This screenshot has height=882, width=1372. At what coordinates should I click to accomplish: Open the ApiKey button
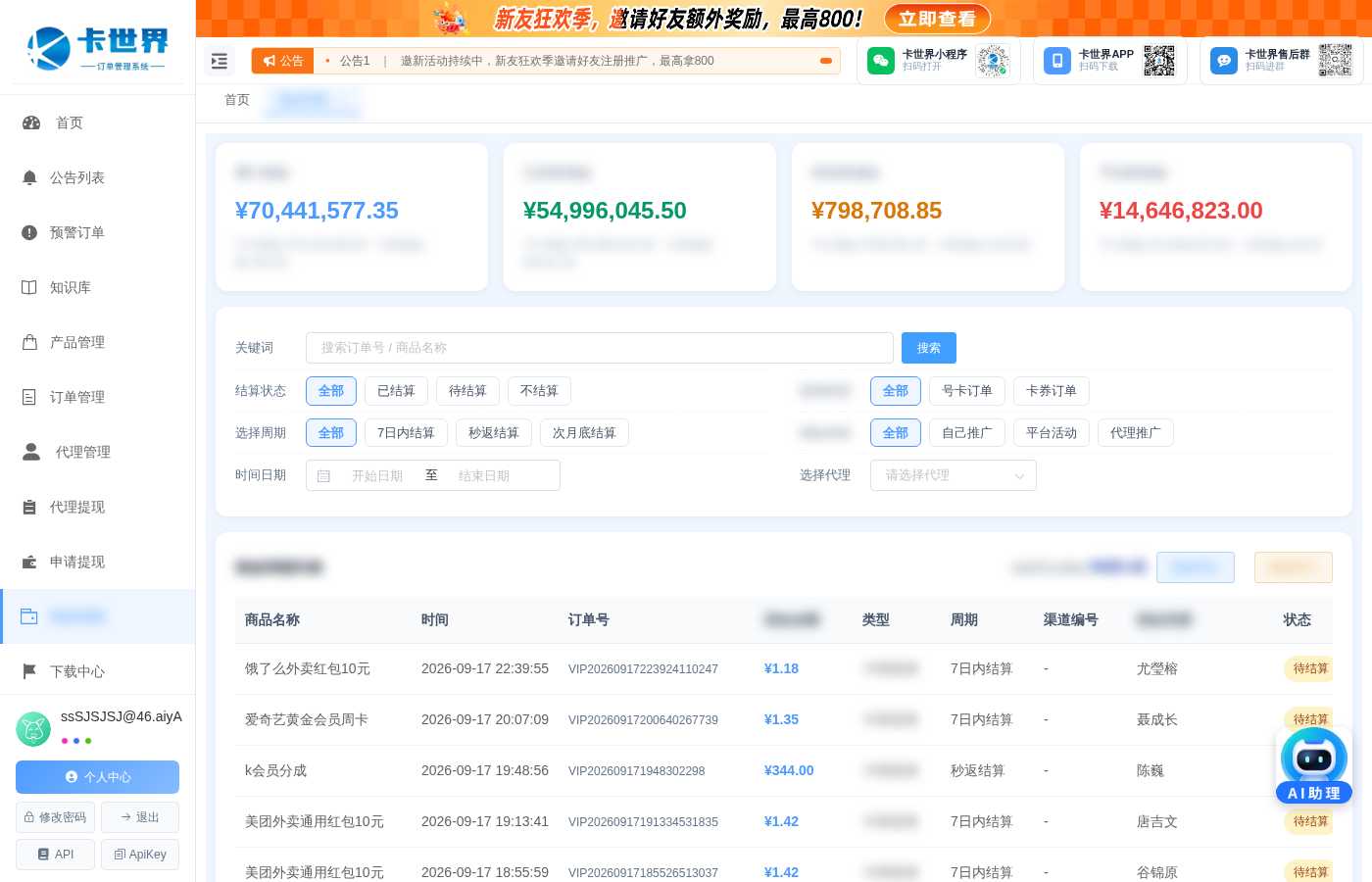pyautogui.click(x=140, y=855)
